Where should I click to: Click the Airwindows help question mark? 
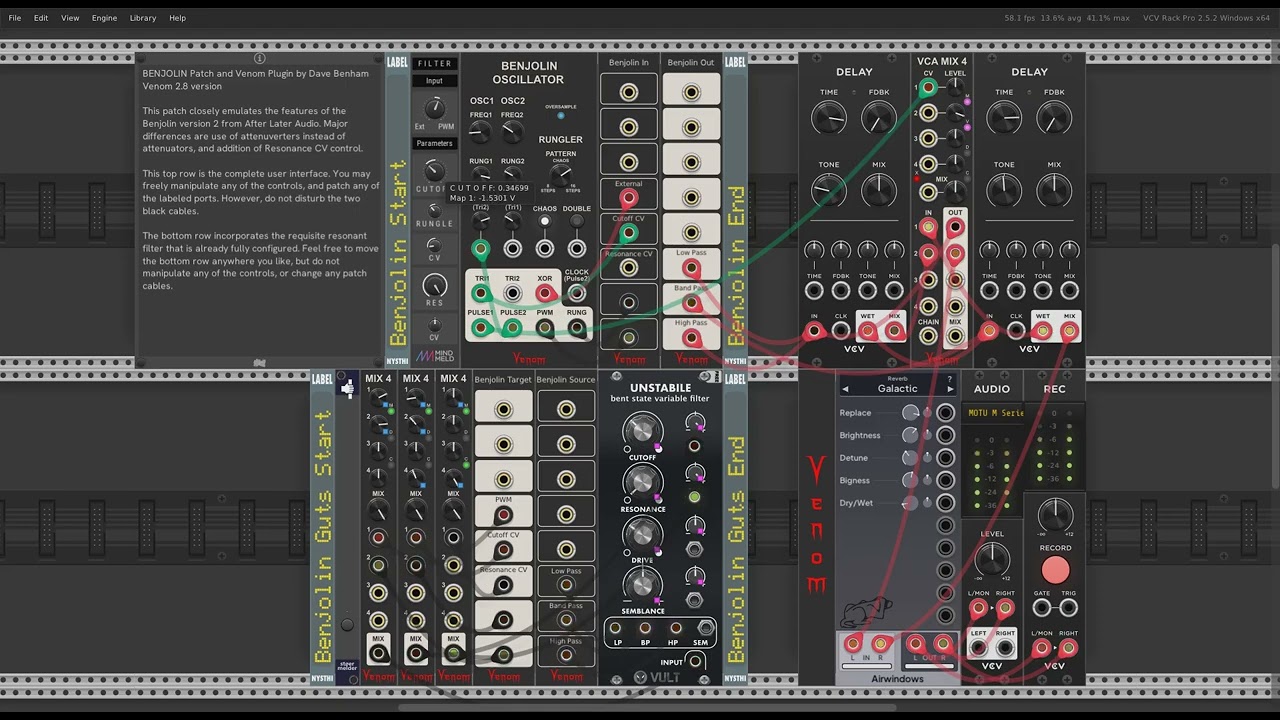pos(949,379)
